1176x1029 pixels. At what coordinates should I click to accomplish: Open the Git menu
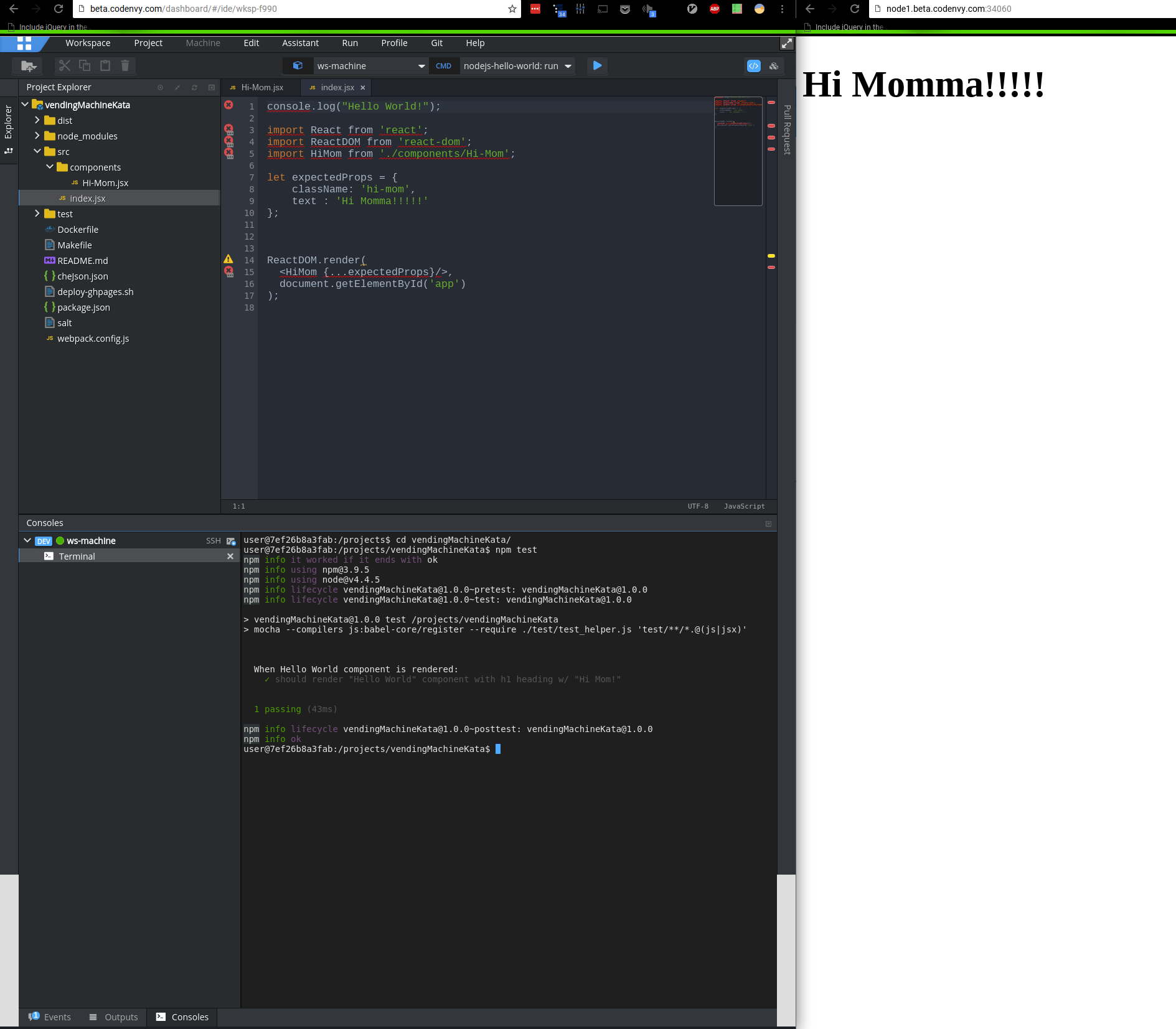436,43
